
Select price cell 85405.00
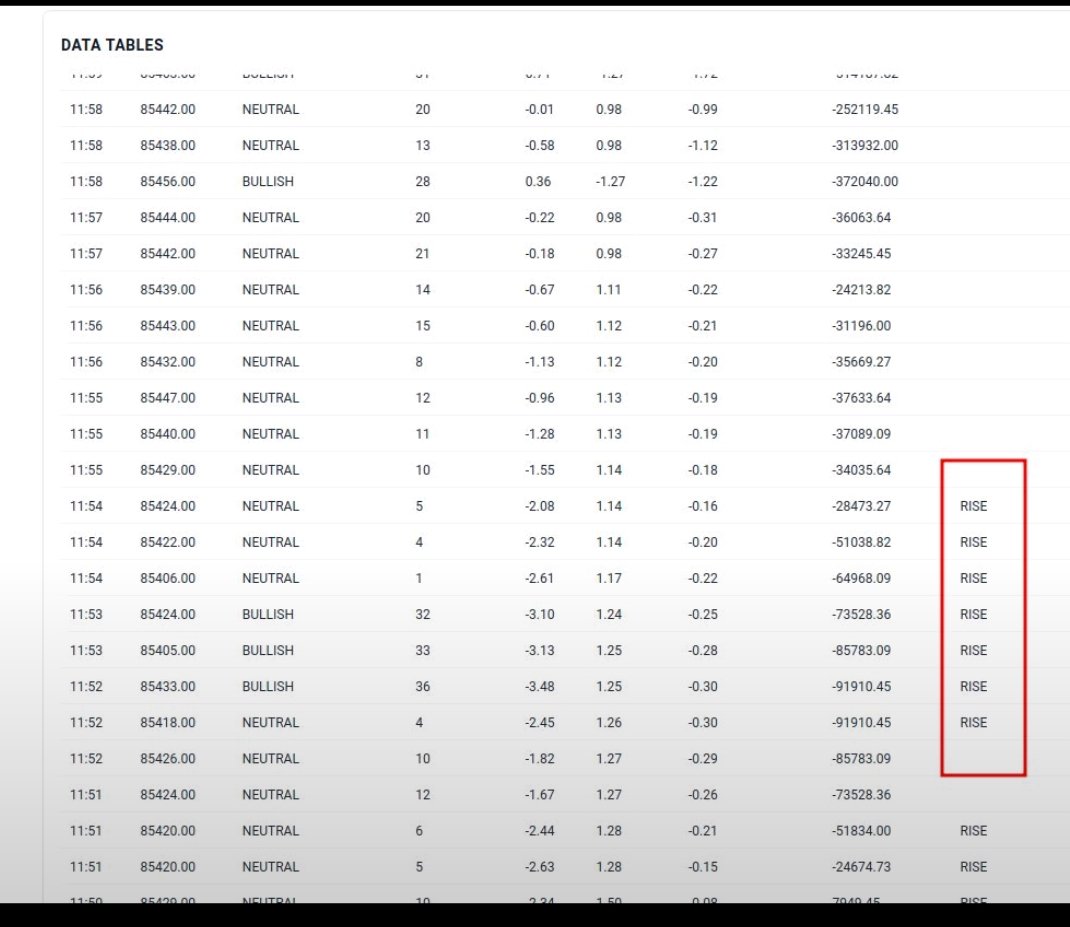(168, 651)
